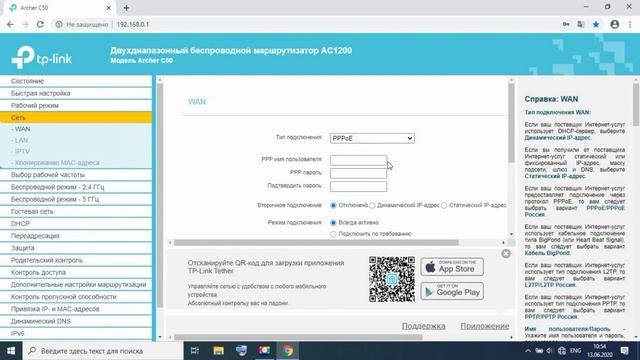Click the Chrome taskbar icon
Screen dimensions: 640x360
288,351
